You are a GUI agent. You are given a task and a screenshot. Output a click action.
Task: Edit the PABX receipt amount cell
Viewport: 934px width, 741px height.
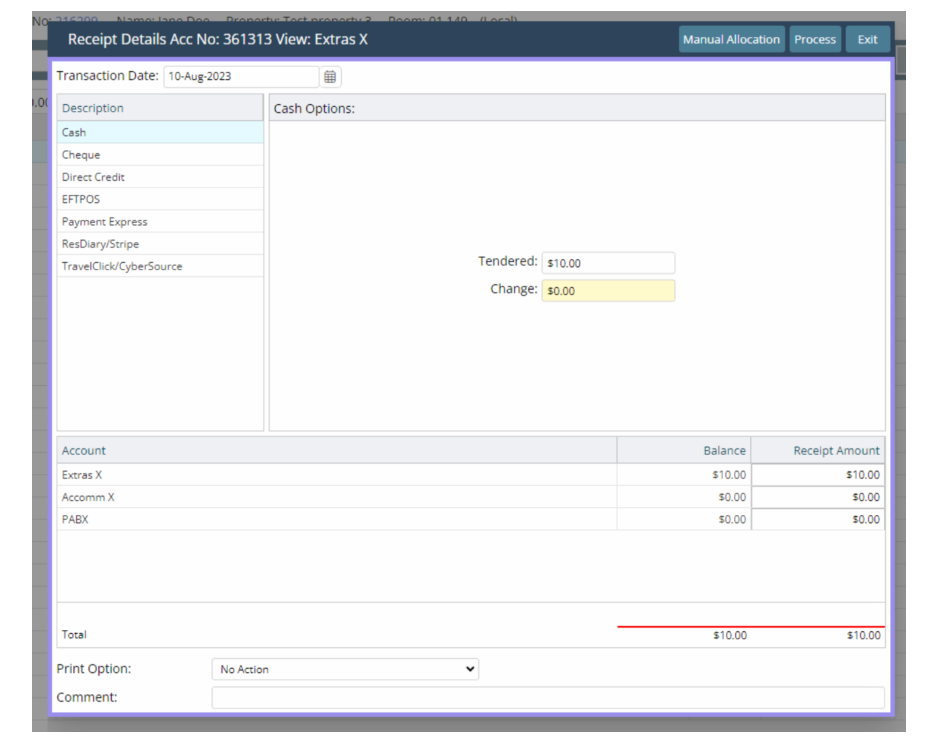click(x=817, y=519)
